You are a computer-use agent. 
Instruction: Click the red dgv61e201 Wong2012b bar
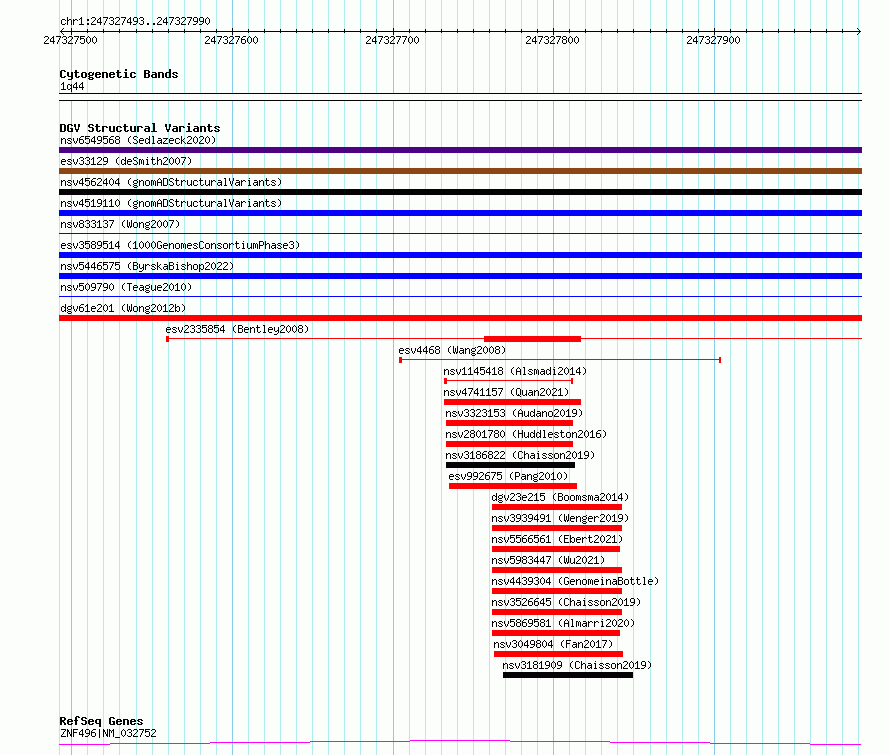(460, 318)
